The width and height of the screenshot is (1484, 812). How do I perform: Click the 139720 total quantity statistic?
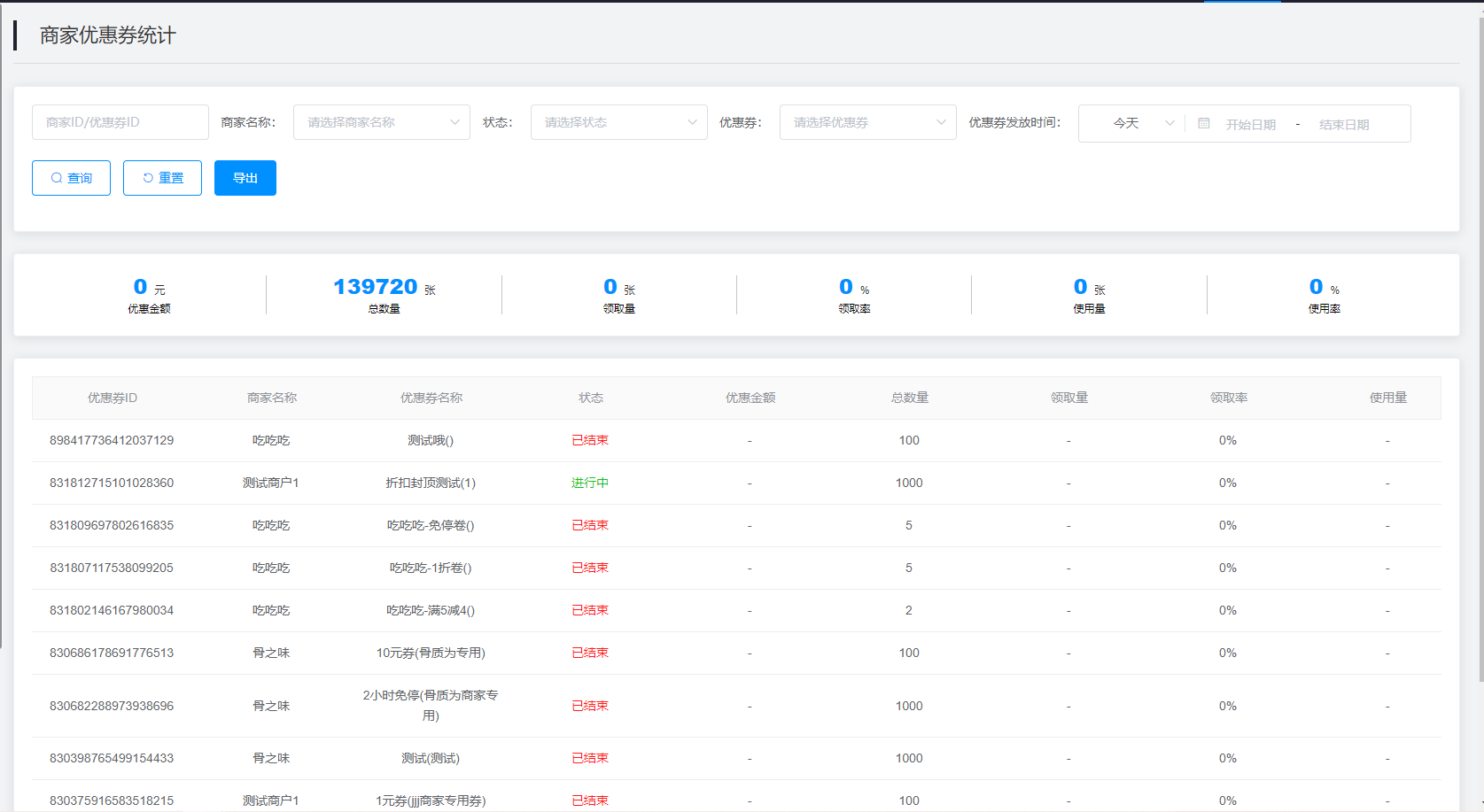tap(376, 287)
